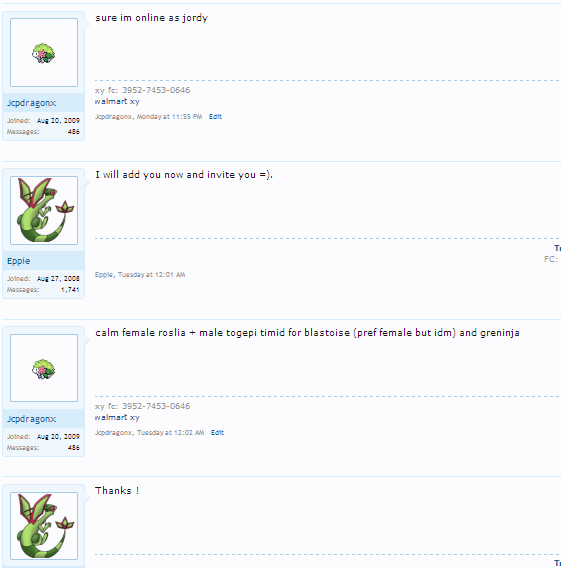Edit the Tuesday 12:02 AM post

[x=217, y=433]
